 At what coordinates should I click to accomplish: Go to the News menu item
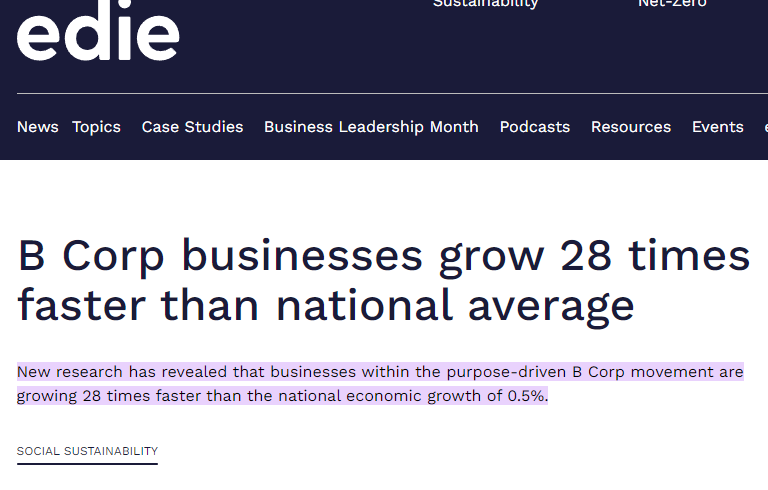pos(38,127)
